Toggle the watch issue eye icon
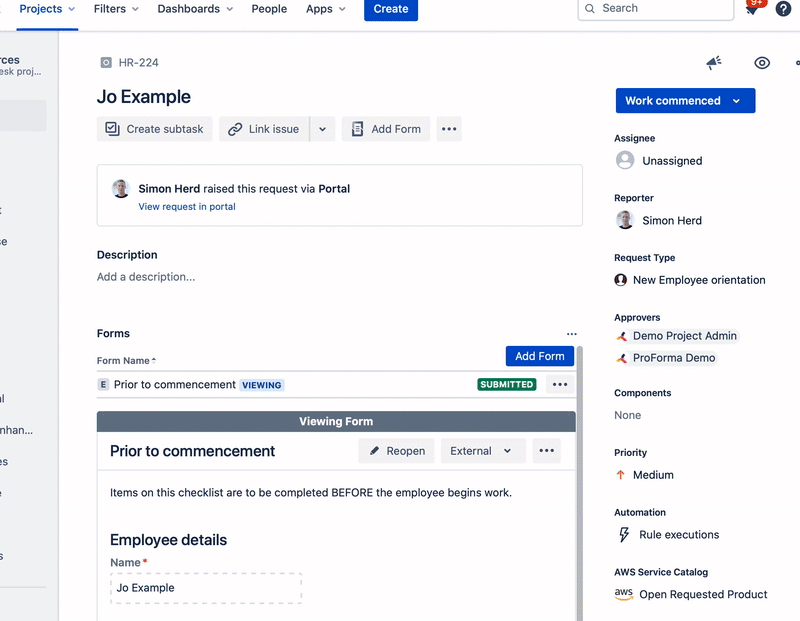This screenshot has height=621, width=800. (x=762, y=63)
